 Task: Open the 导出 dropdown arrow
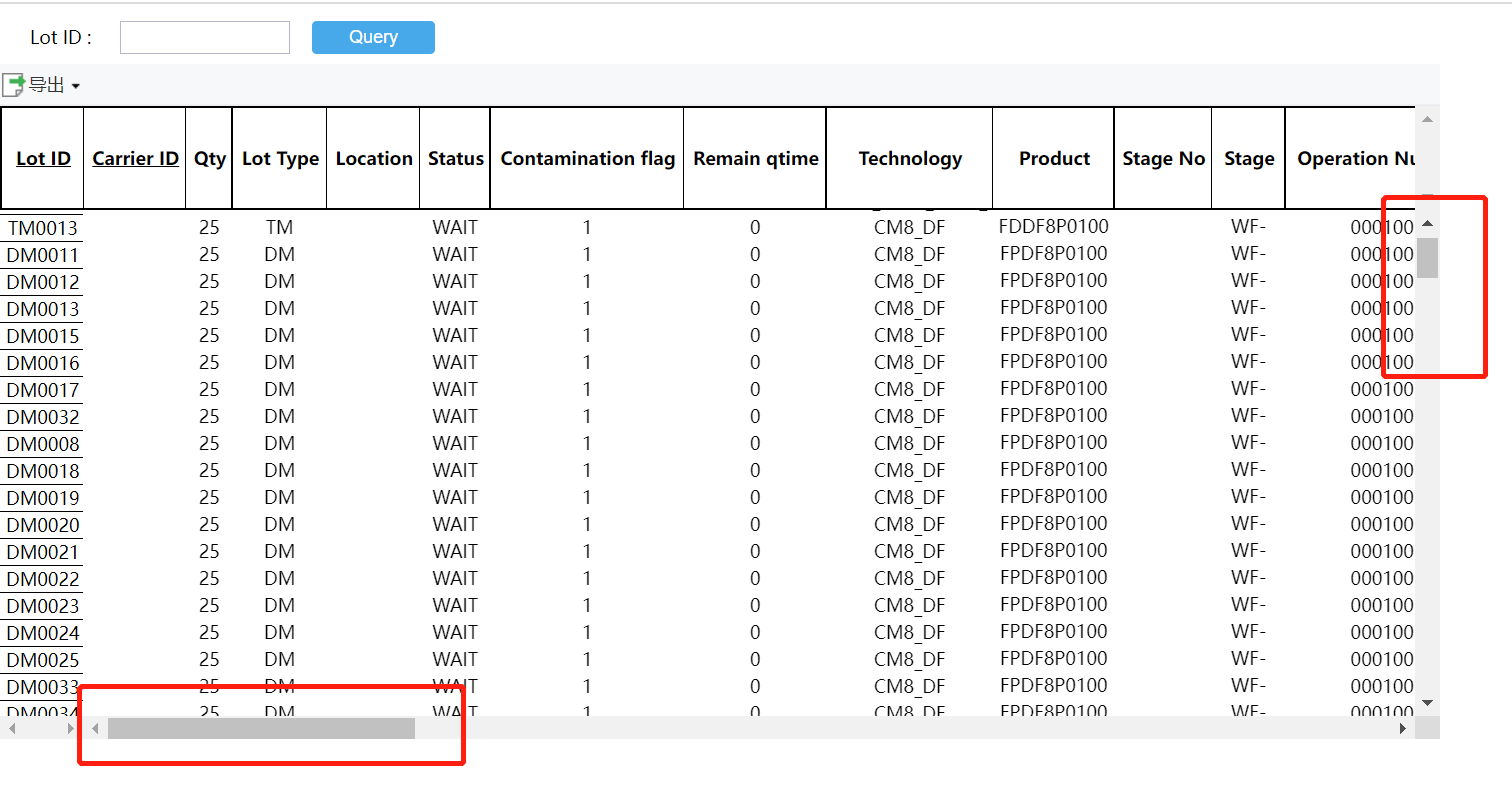coord(76,87)
